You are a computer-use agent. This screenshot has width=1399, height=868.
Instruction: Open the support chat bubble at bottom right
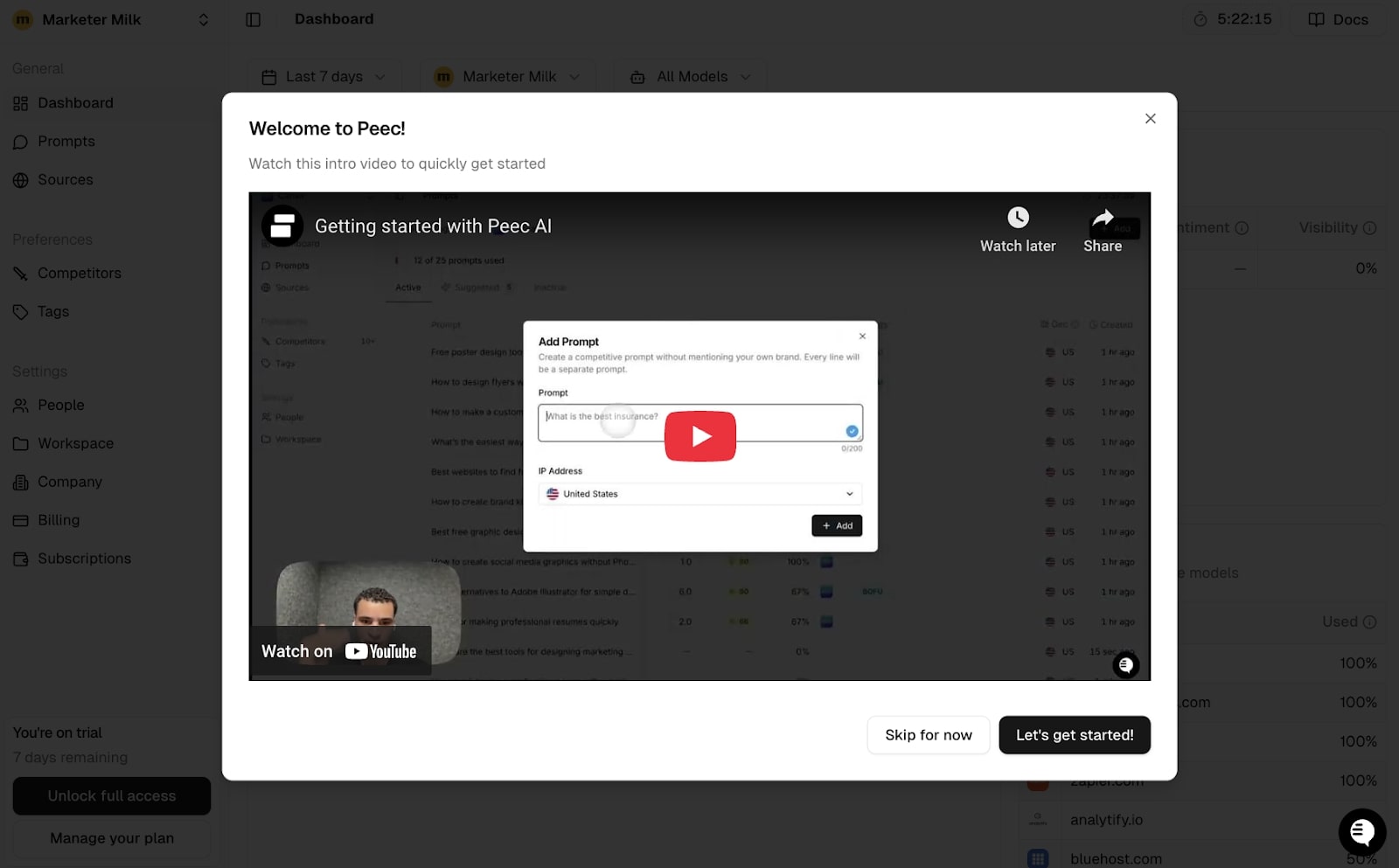click(1361, 831)
